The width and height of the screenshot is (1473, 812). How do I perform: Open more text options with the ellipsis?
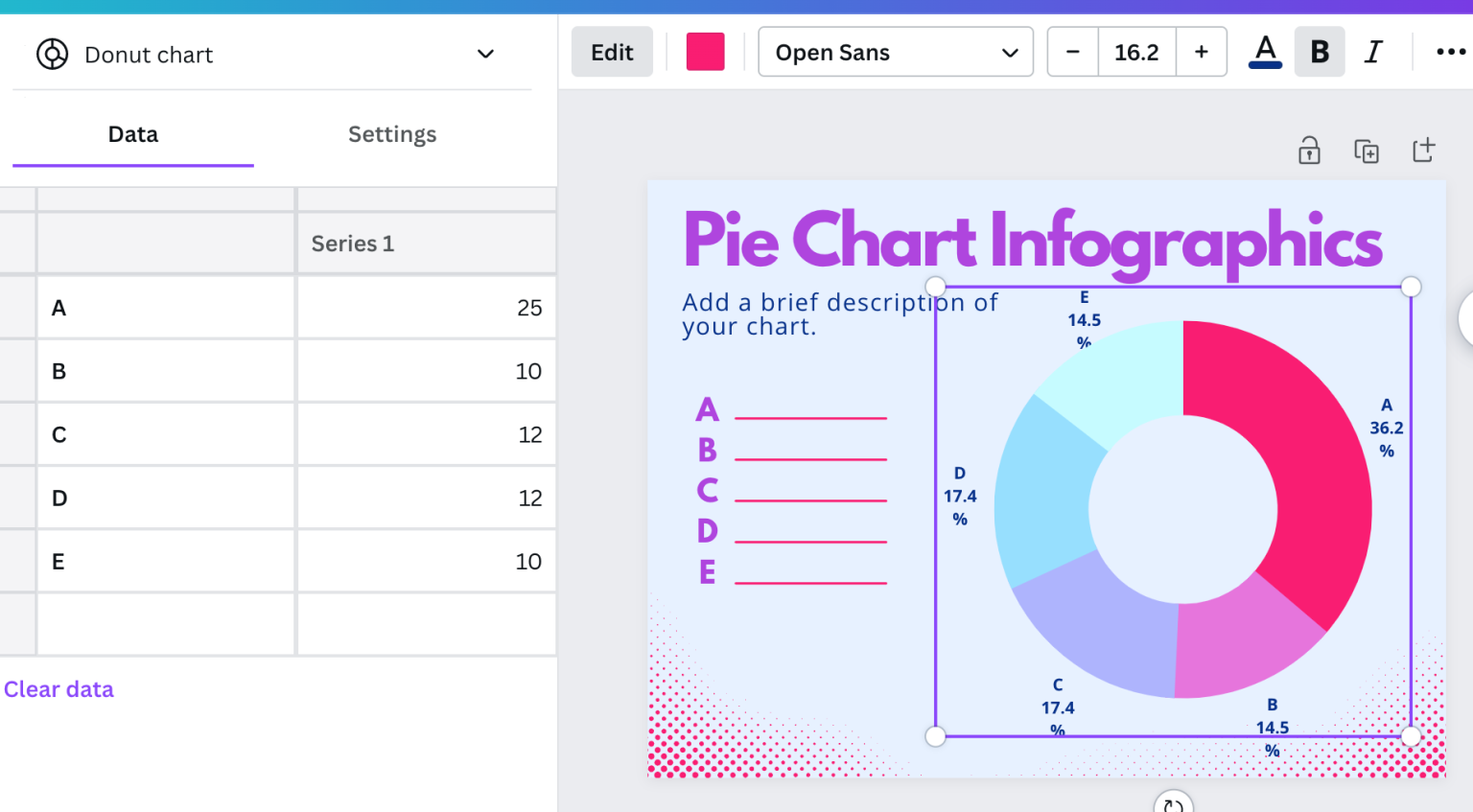[x=1450, y=52]
